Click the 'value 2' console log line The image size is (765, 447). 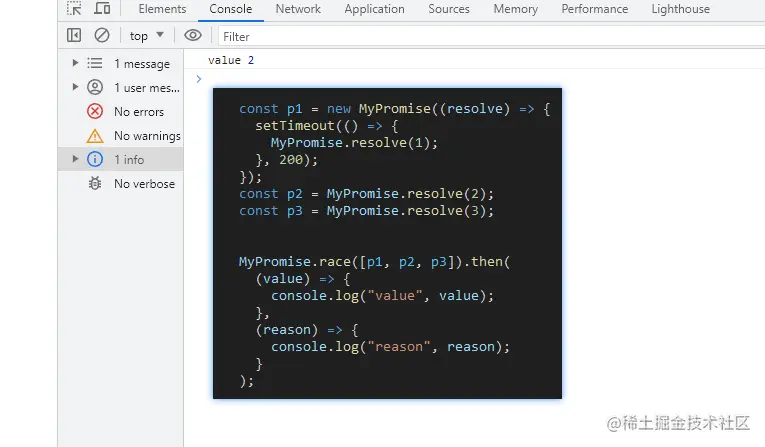(231, 60)
